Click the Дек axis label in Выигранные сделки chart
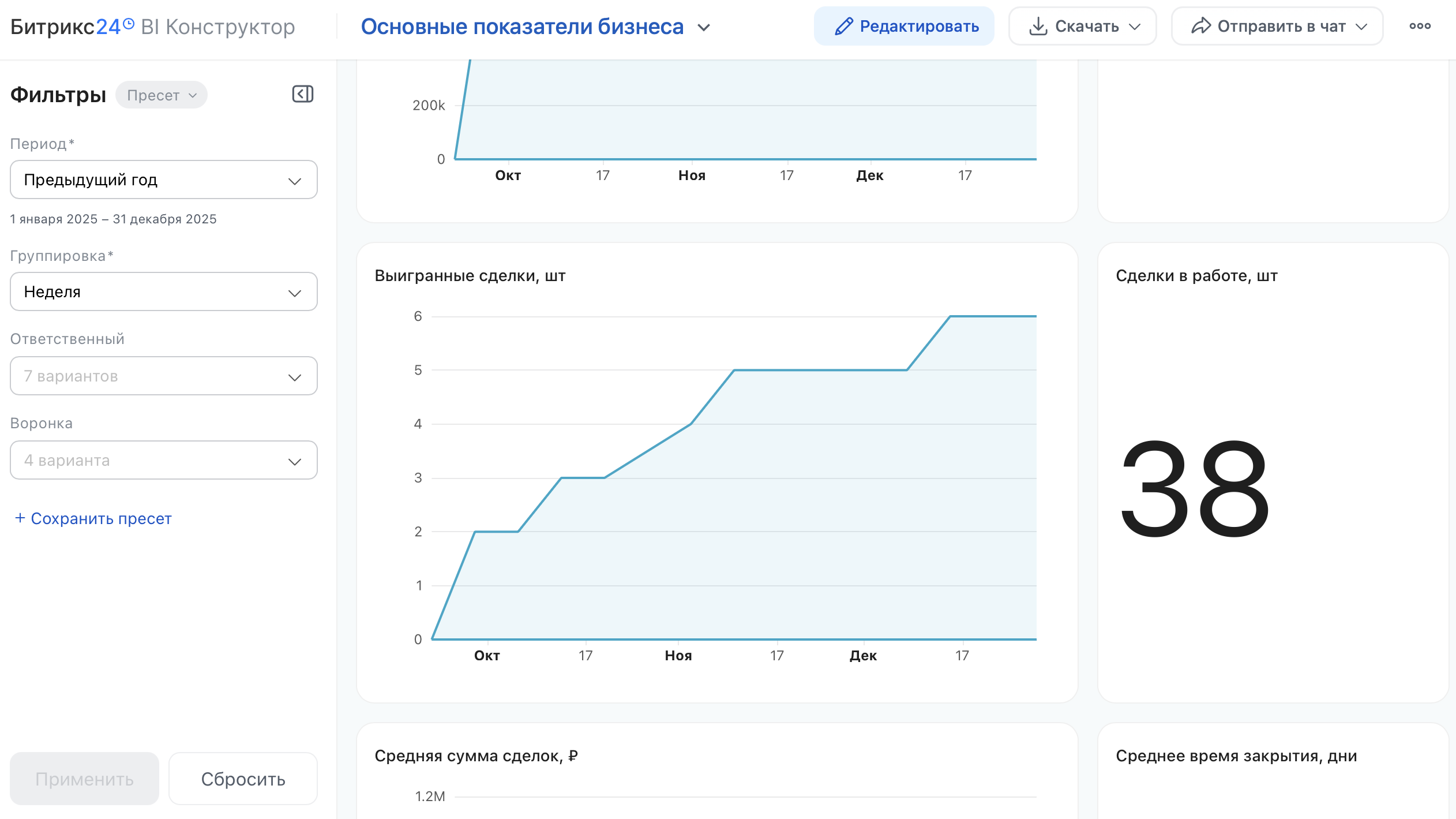Screen dimensions: 1456x819 coord(863,656)
